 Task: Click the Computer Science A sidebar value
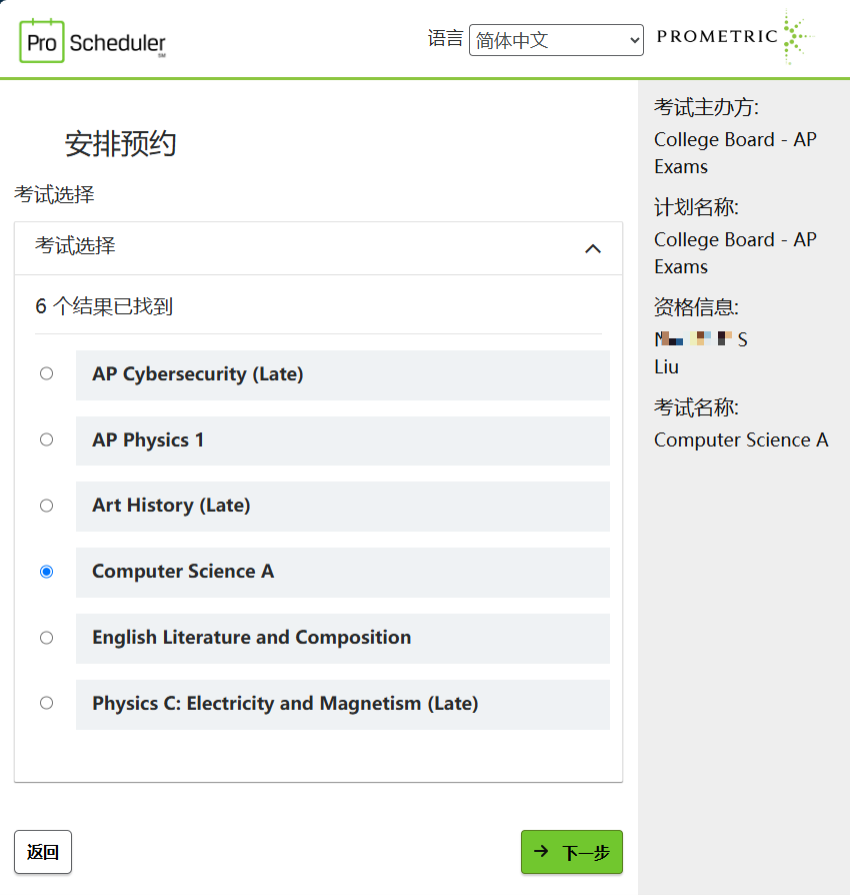[741, 440]
